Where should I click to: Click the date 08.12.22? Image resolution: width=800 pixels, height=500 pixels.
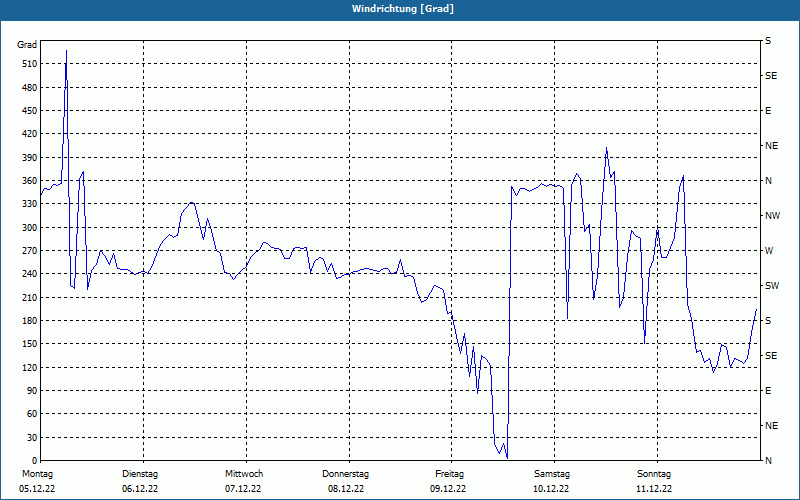pyautogui.click(x=346, y=489)
